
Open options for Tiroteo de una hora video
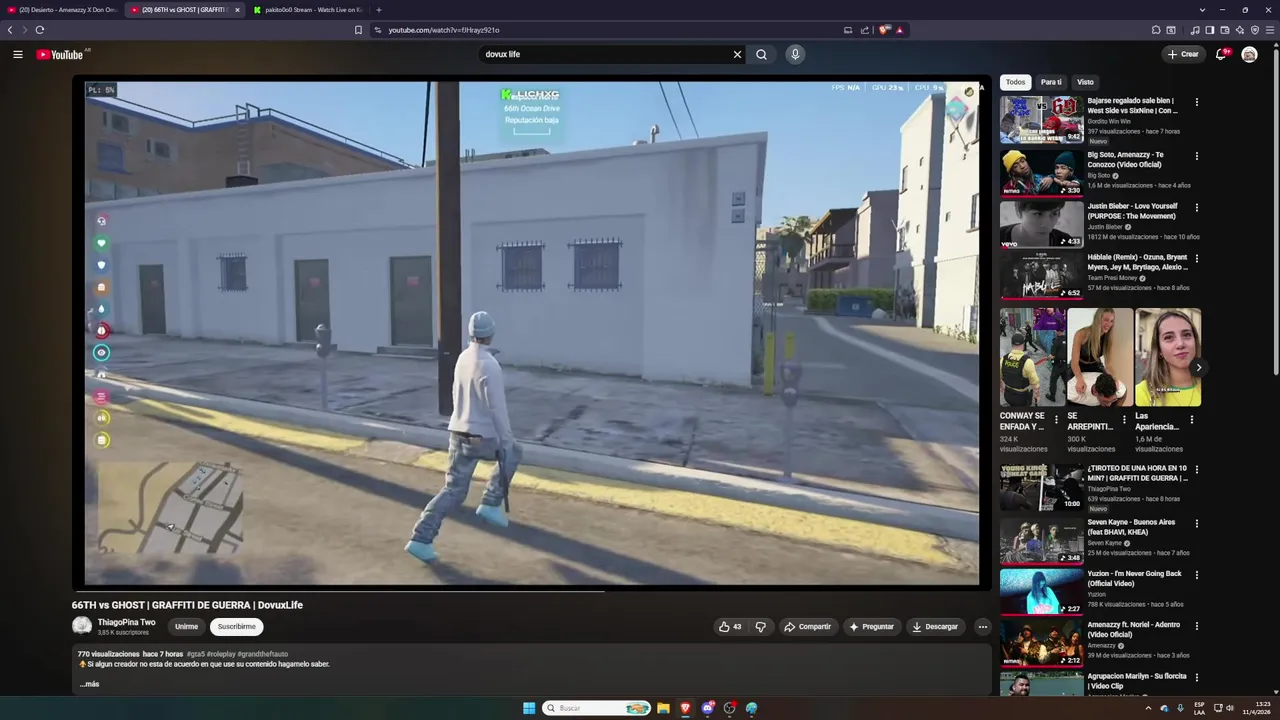(x=1197, y=470)
